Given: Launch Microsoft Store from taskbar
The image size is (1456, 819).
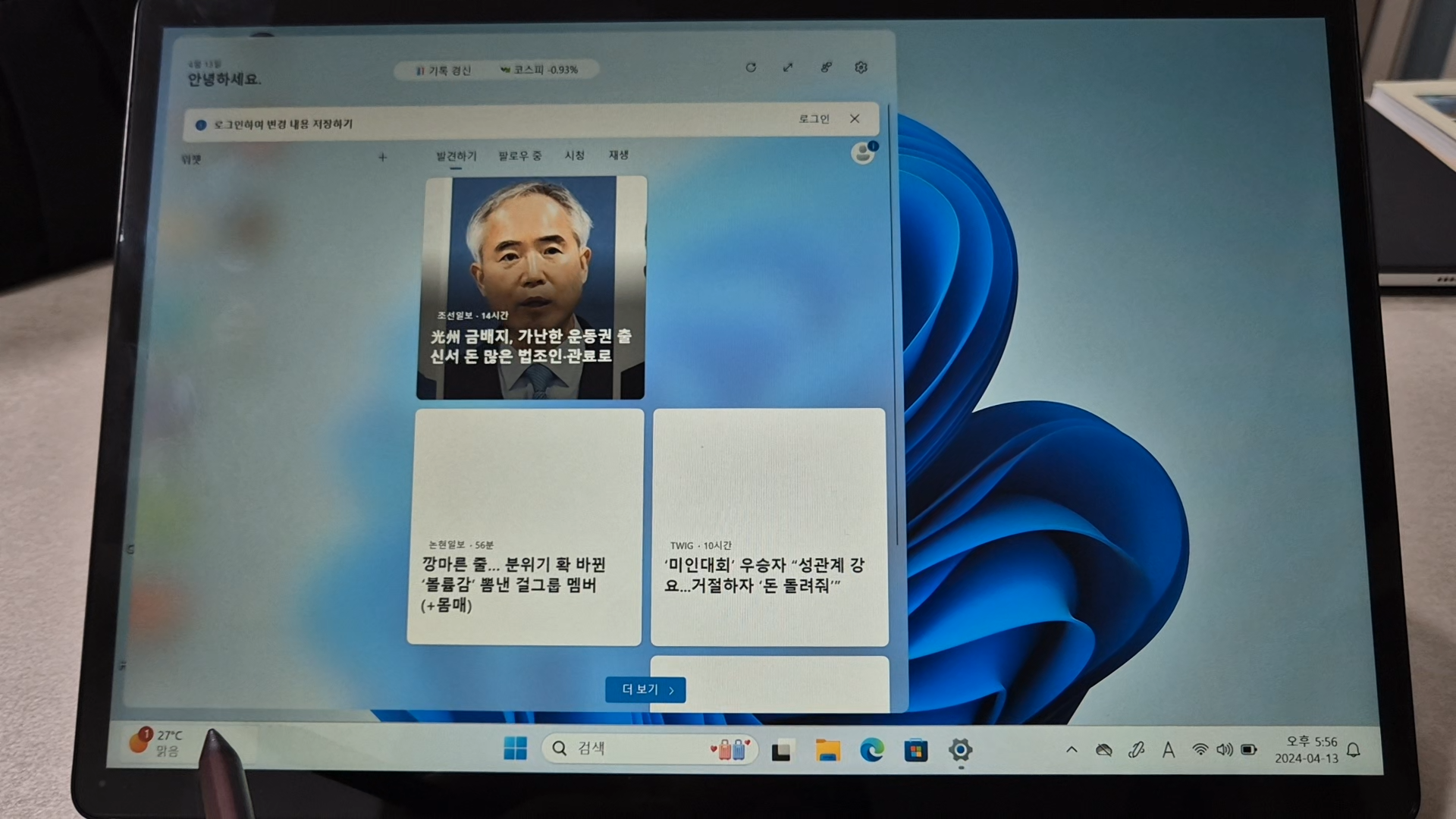Looking at the screenshot, I should (916, 750).
